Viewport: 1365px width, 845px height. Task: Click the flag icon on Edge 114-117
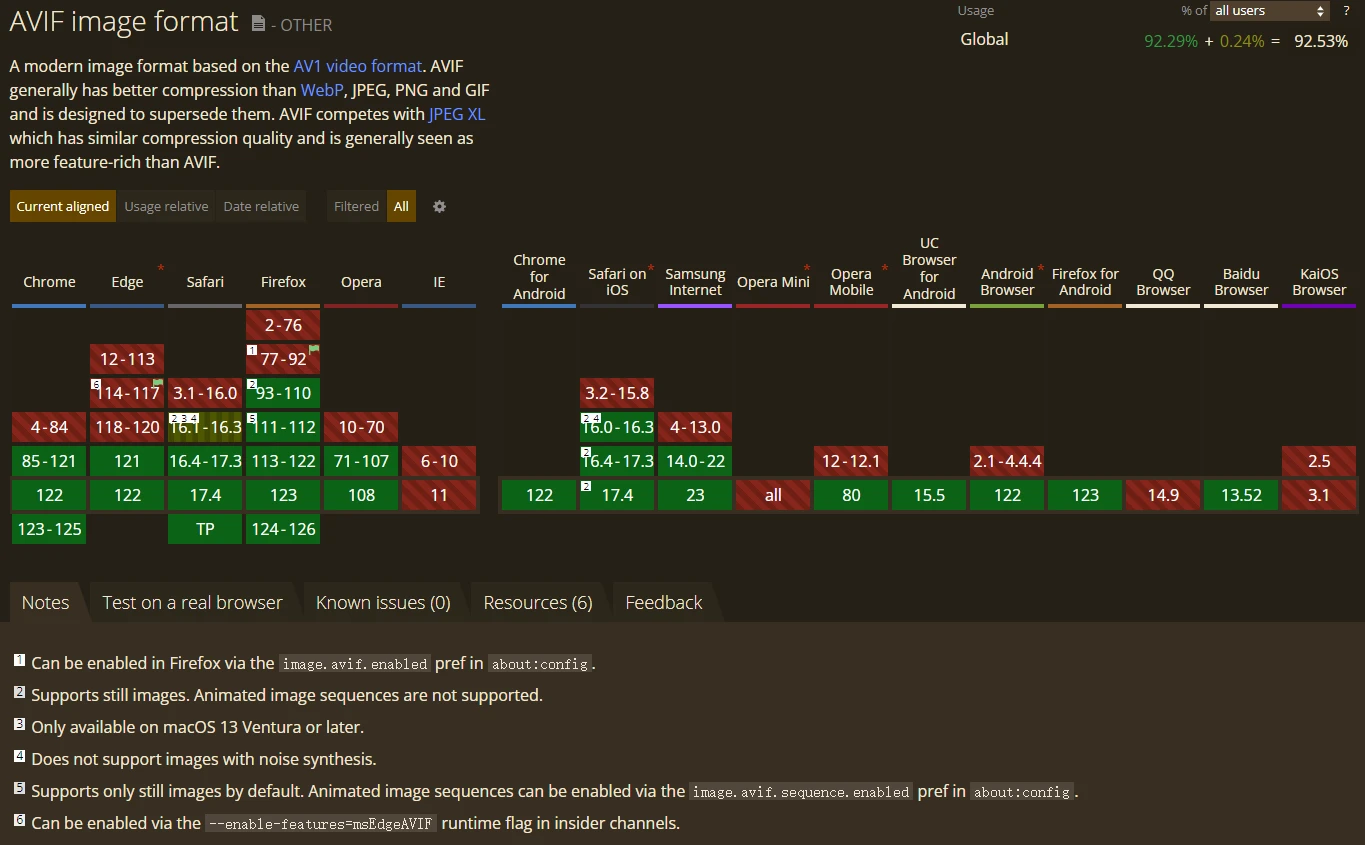pos(158,383)
